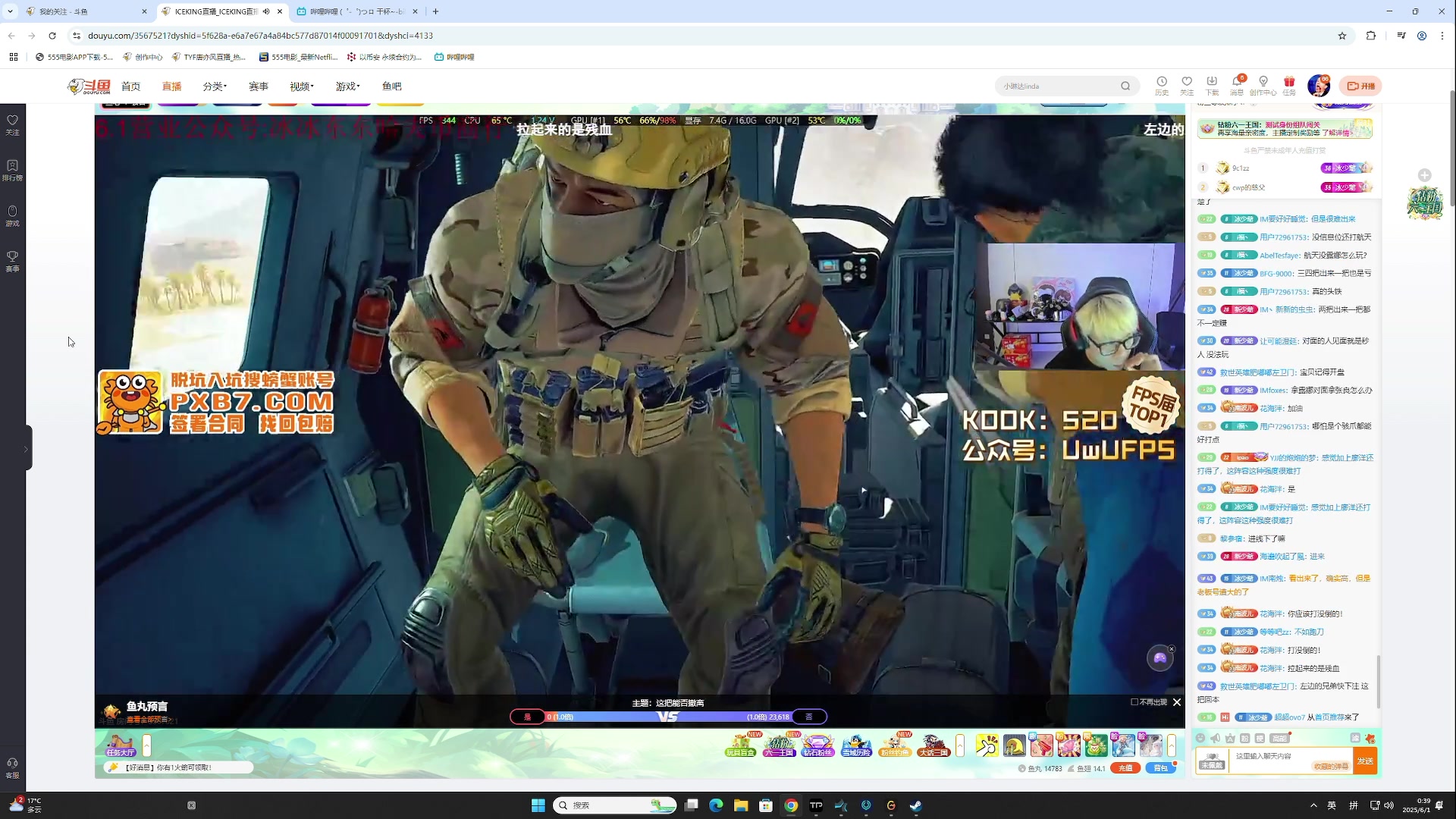The image size is (1456, 819).
Task: Click the 发送 send button
Action: coord(1365,761)
